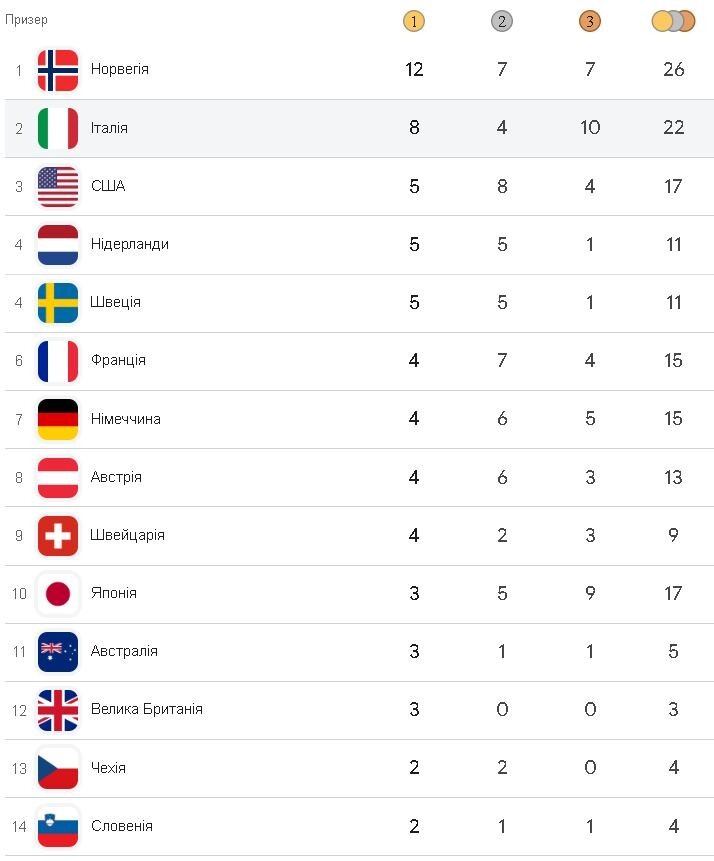Click the Italy flag icon
The width and height of the screenshot is (714, 861).
(x=58, y=128)
